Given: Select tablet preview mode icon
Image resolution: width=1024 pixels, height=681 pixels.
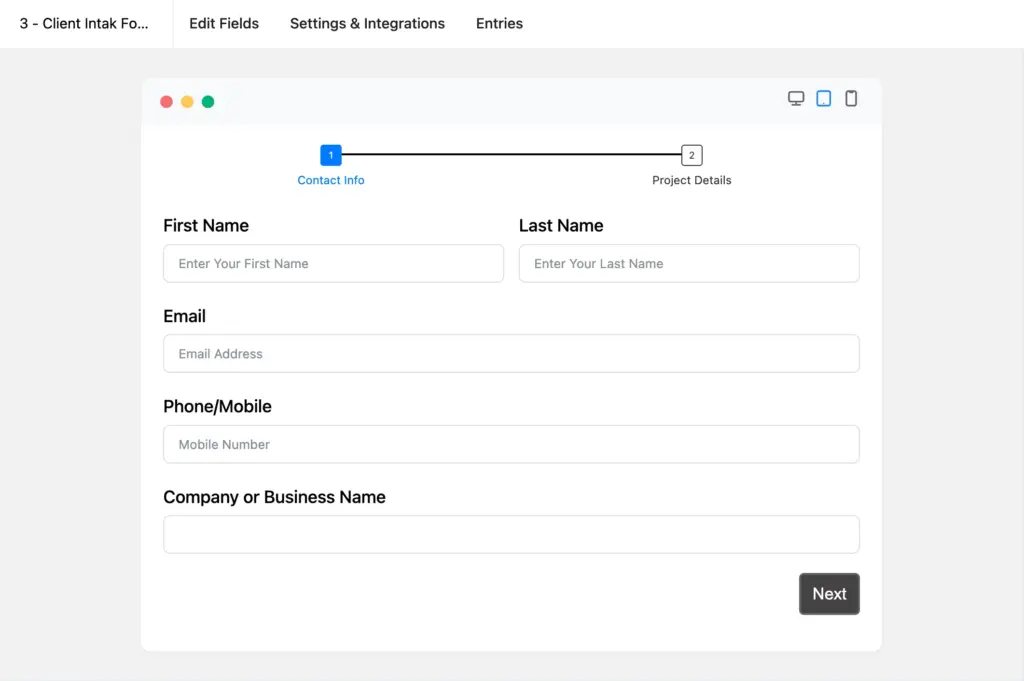Looking at the screenshot, I should 824,99.
